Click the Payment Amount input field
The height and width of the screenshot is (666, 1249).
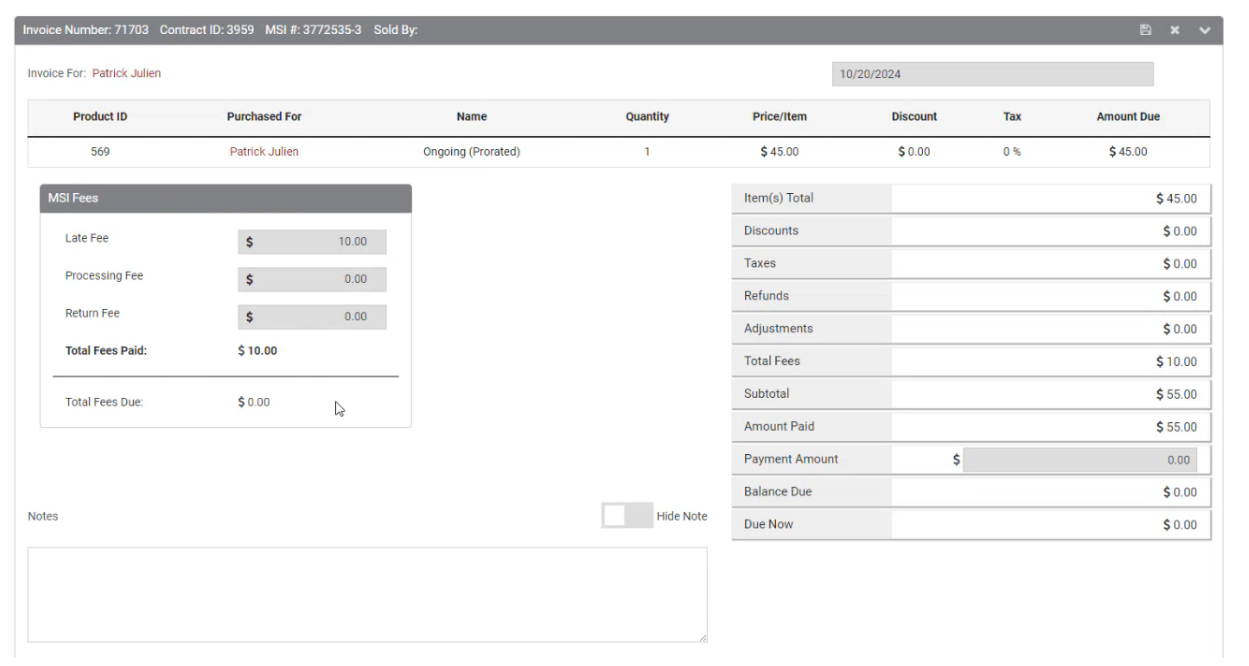(x=1079, y=460)
